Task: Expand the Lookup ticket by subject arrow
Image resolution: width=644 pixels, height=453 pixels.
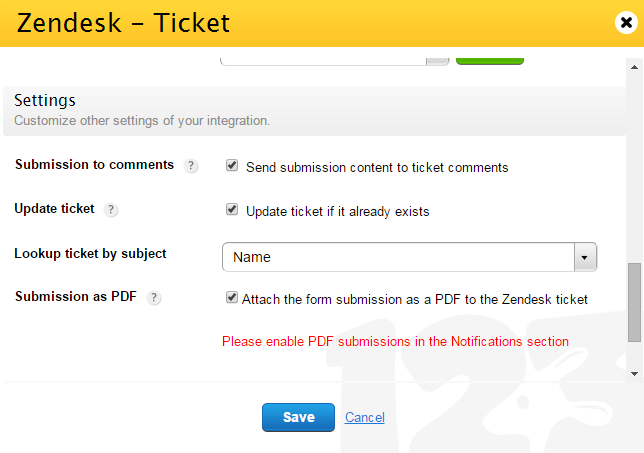Action: click(585, 257)
